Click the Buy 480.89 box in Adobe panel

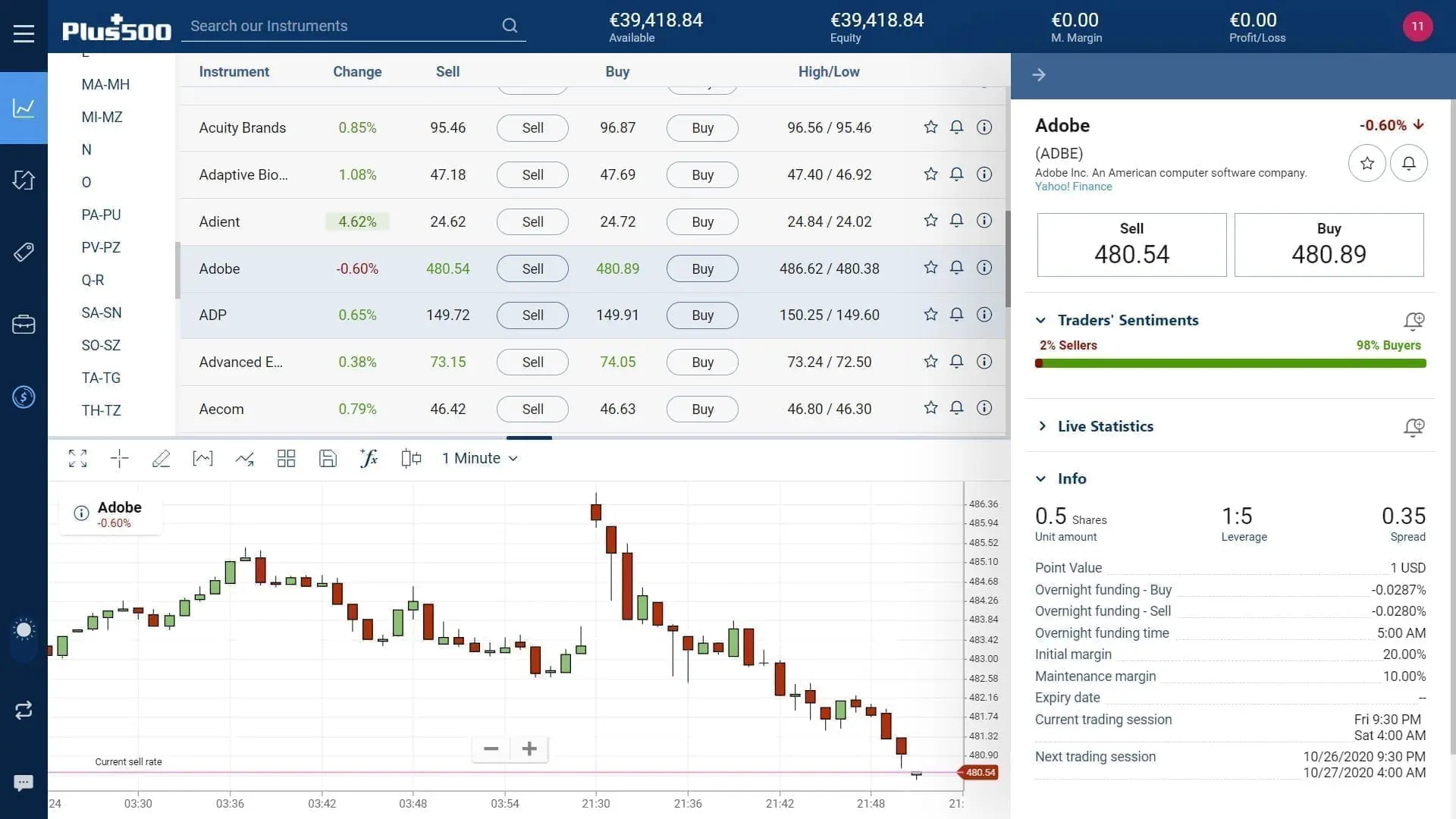[1329, 244]
